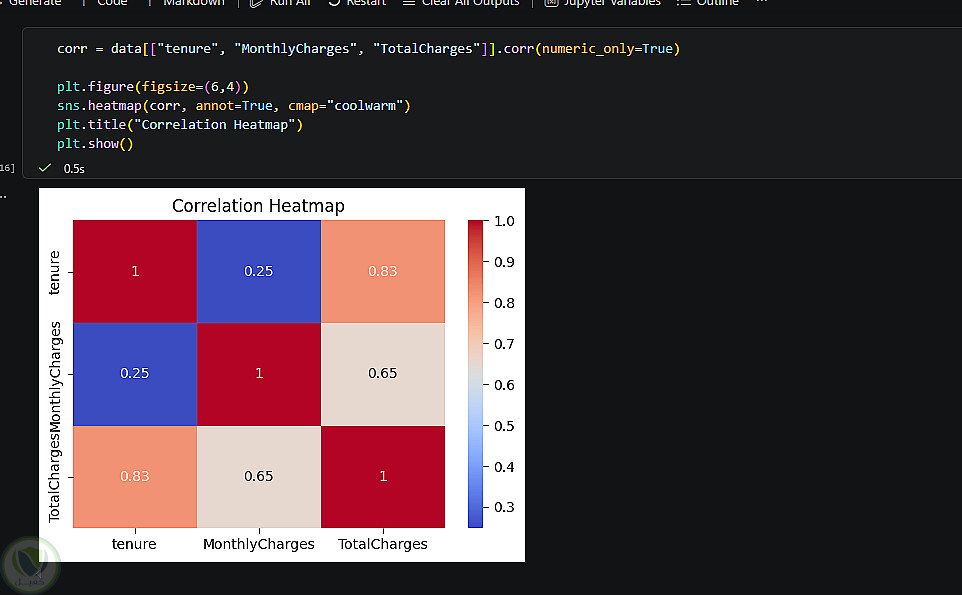Add a new Markdown cell
Screen dimensions: 962x595
click(185, 2)
